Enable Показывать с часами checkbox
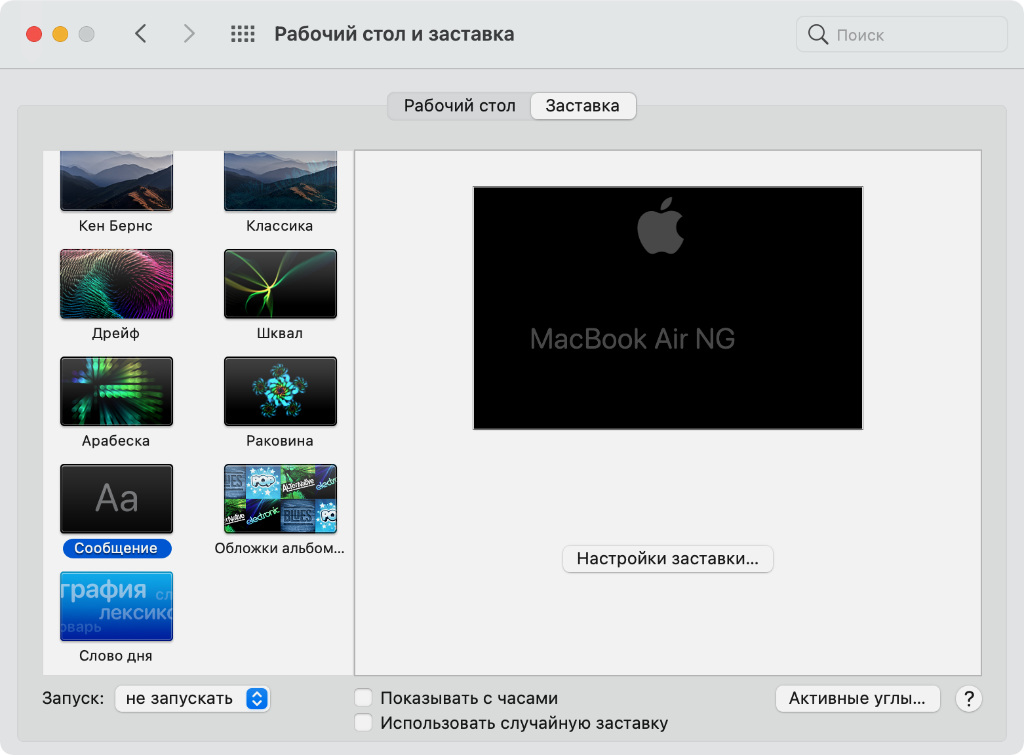Viewport: 1024px width, 755px height. click(364, 699)
